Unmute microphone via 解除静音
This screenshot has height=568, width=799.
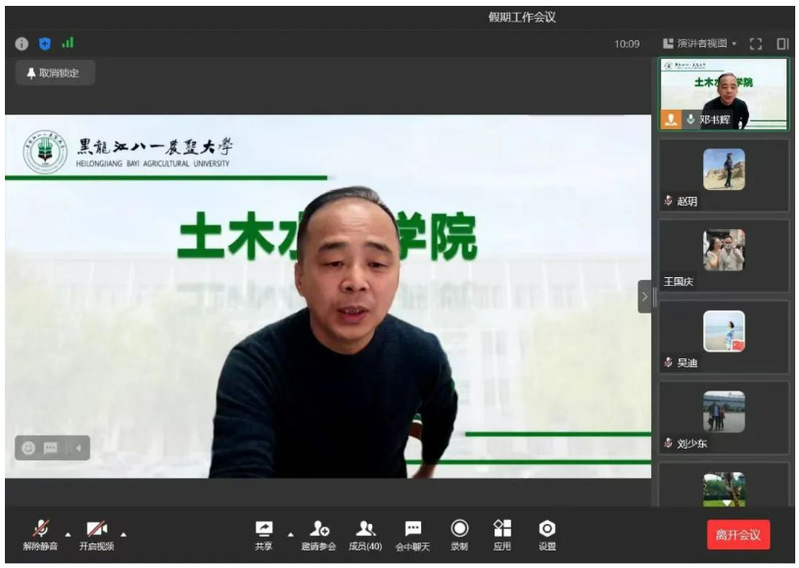(x=41, y=534)
